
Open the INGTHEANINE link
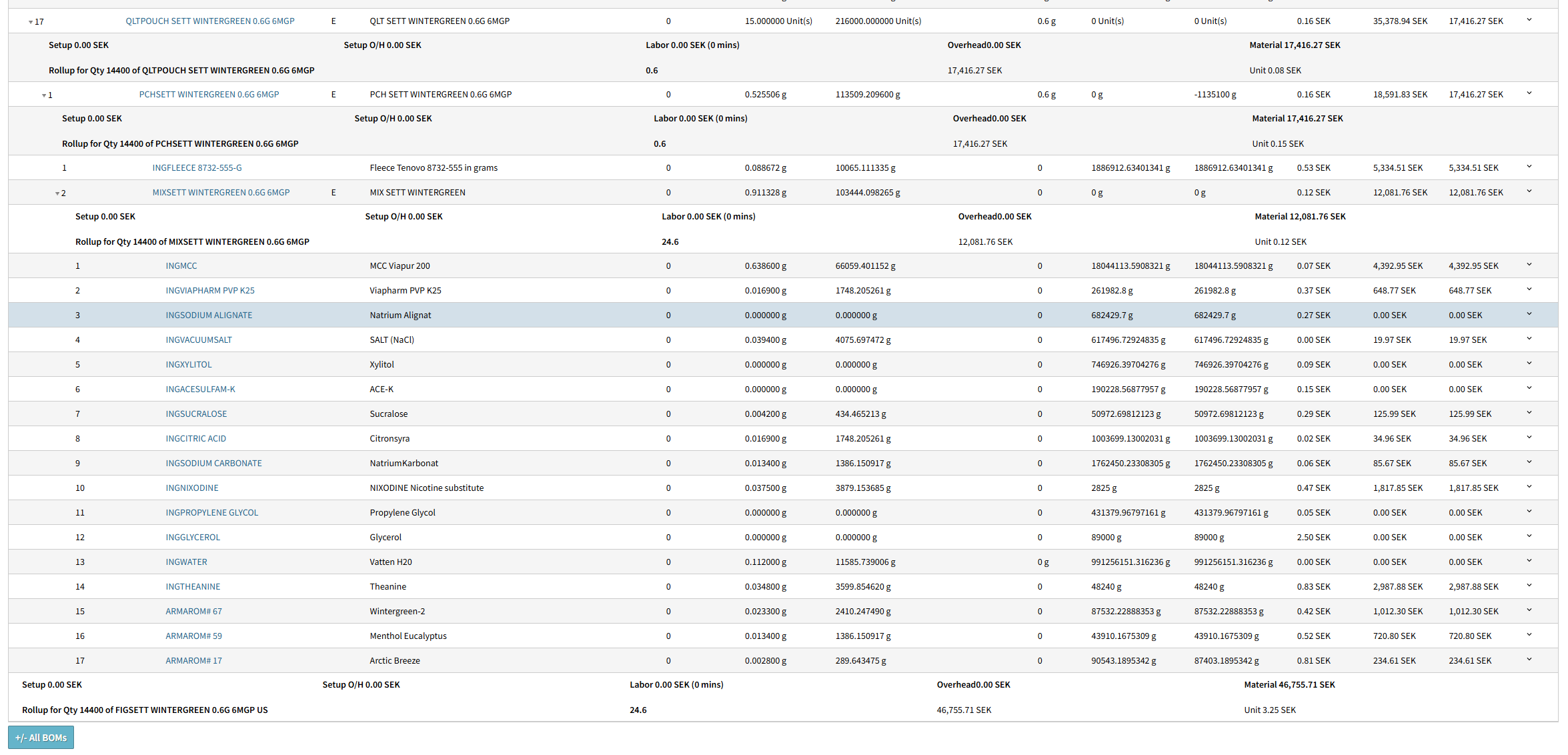(x=193, y=587)
